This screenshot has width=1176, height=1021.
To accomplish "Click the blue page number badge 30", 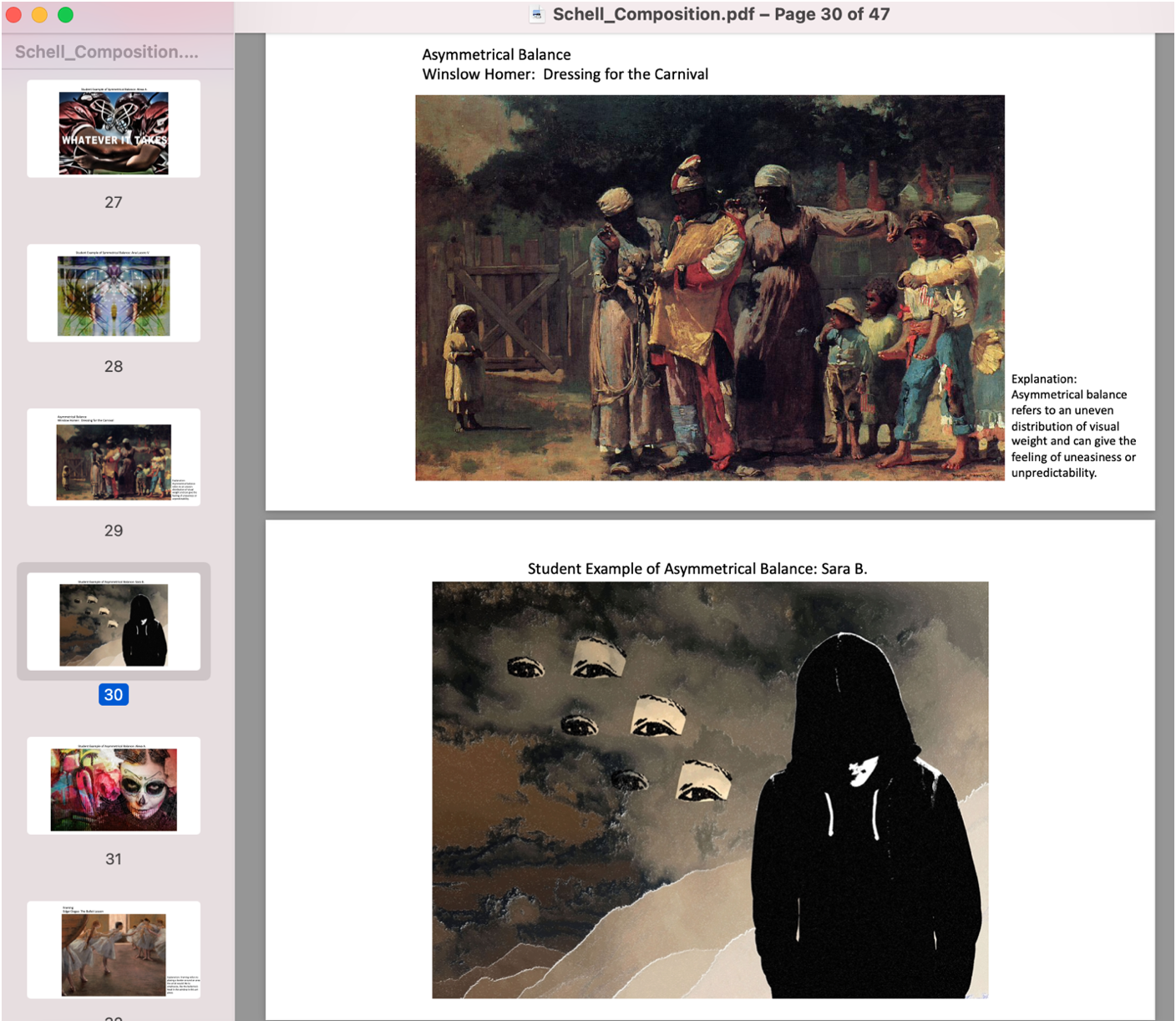I will click(114, 694).
